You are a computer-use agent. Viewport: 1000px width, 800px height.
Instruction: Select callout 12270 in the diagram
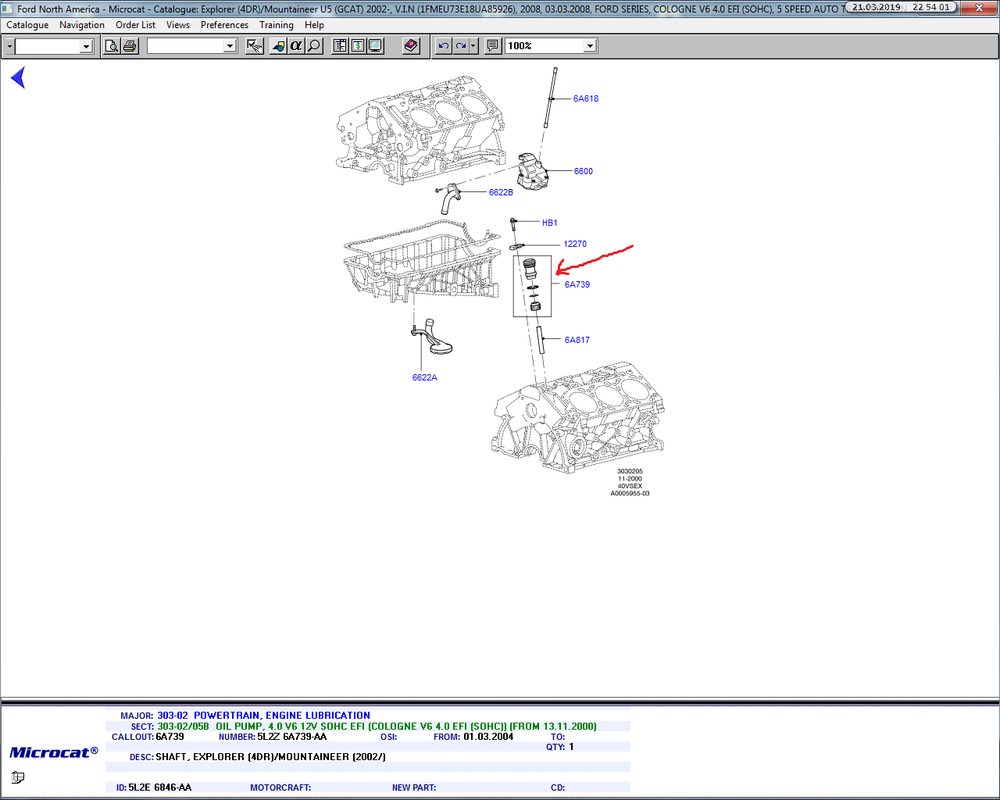[575, 244]
